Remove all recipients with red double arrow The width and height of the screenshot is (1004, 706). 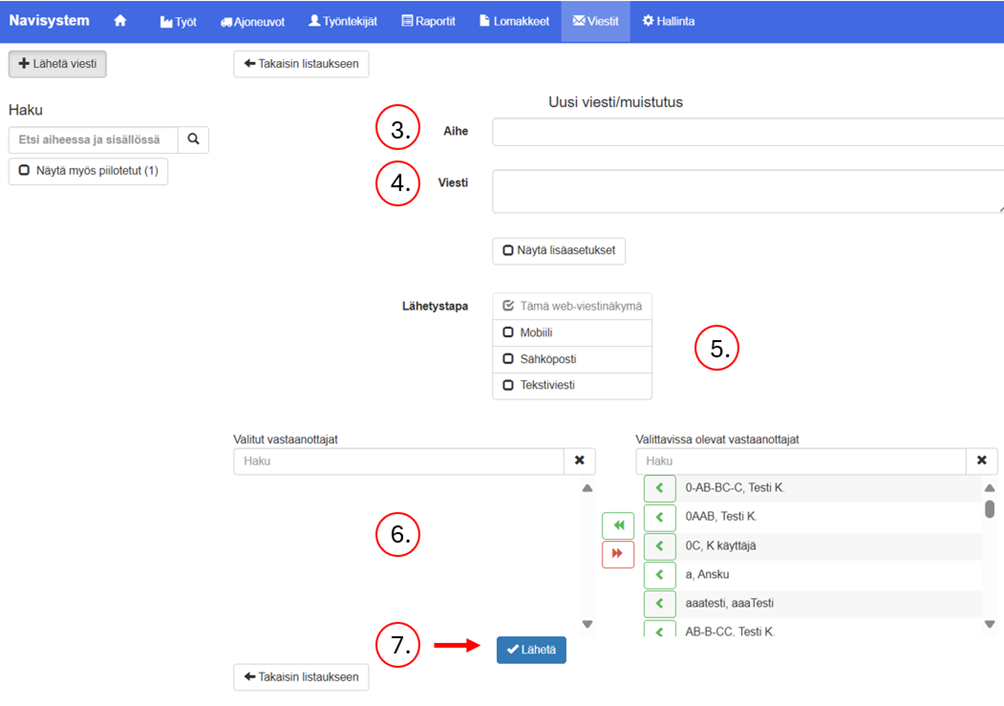click(618, 553)
